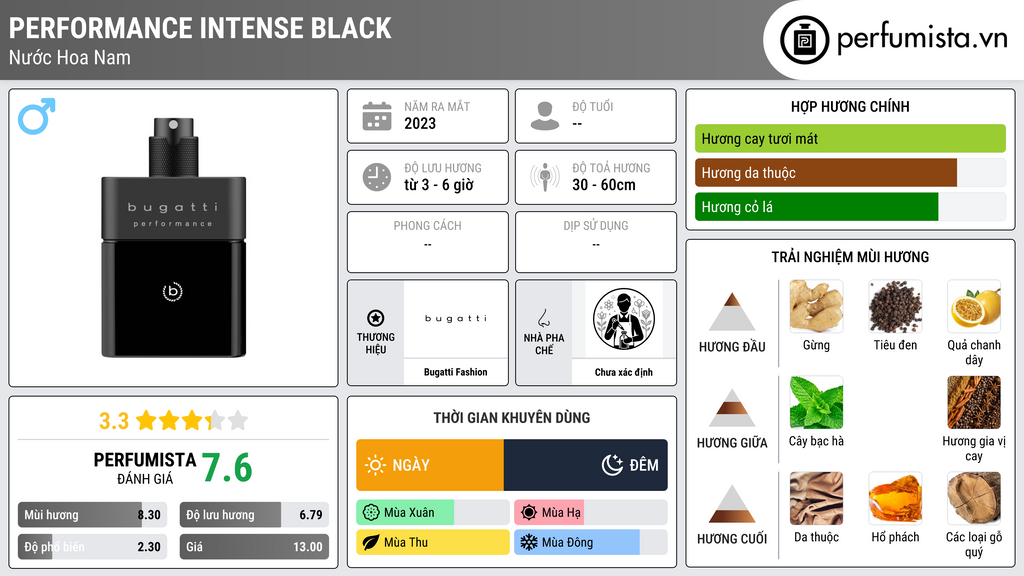The height and width of the screenshot is (576, 1024).
Task: Click the Hương cay tươi mát accord bar
Action: click(x=850, y=138)
